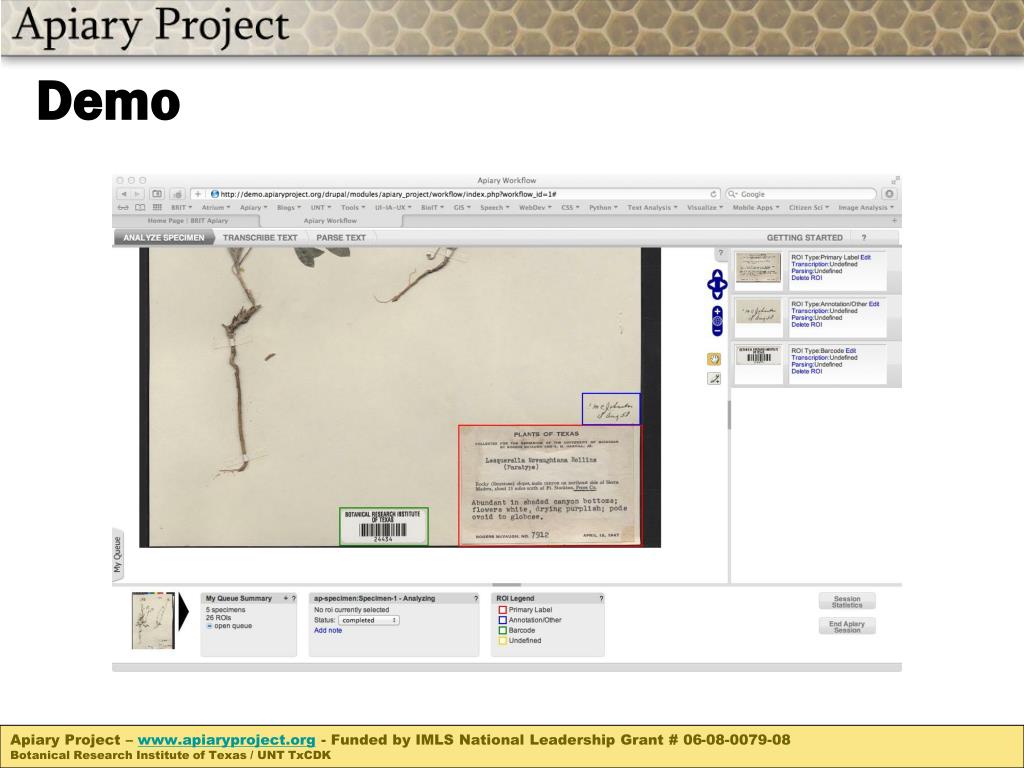Switch to the Parse Text tab
1024x768 pixels.
pos(341,238)
